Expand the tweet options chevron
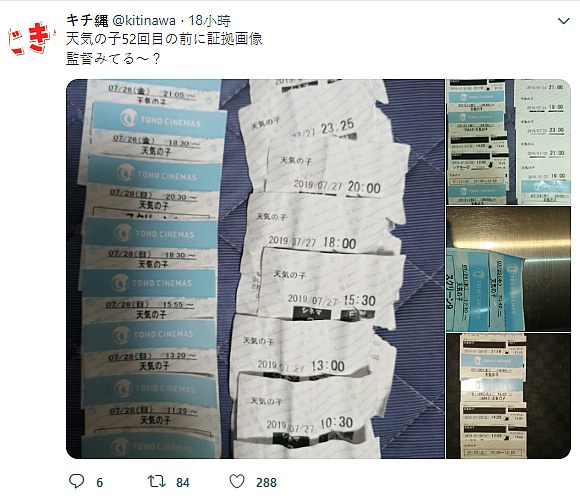This screenshot has height=500, width=580. pyautogui.click(x=563, y=21)
